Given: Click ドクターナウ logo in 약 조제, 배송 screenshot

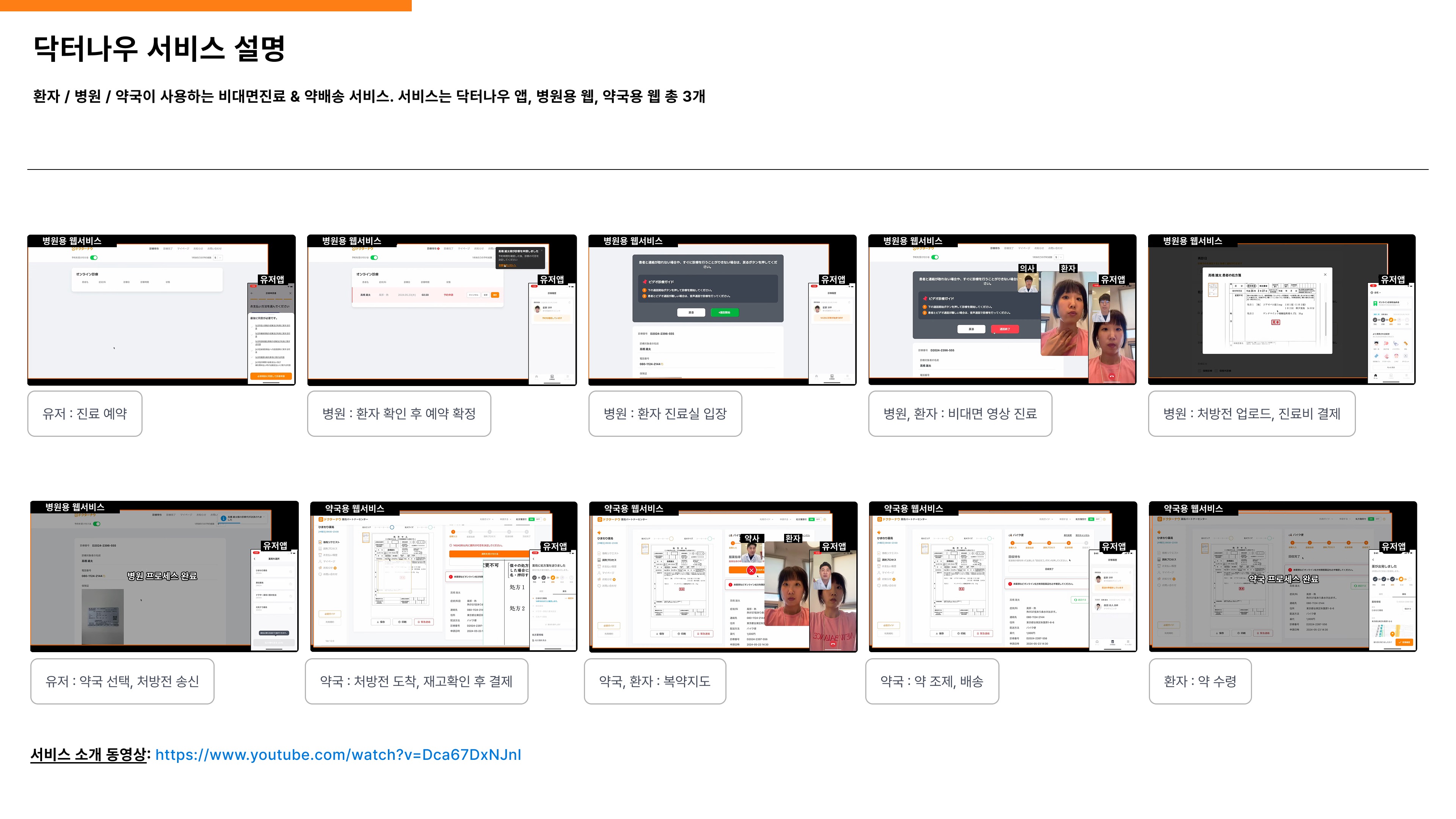Looking at the screenshot, I should 889,519.
